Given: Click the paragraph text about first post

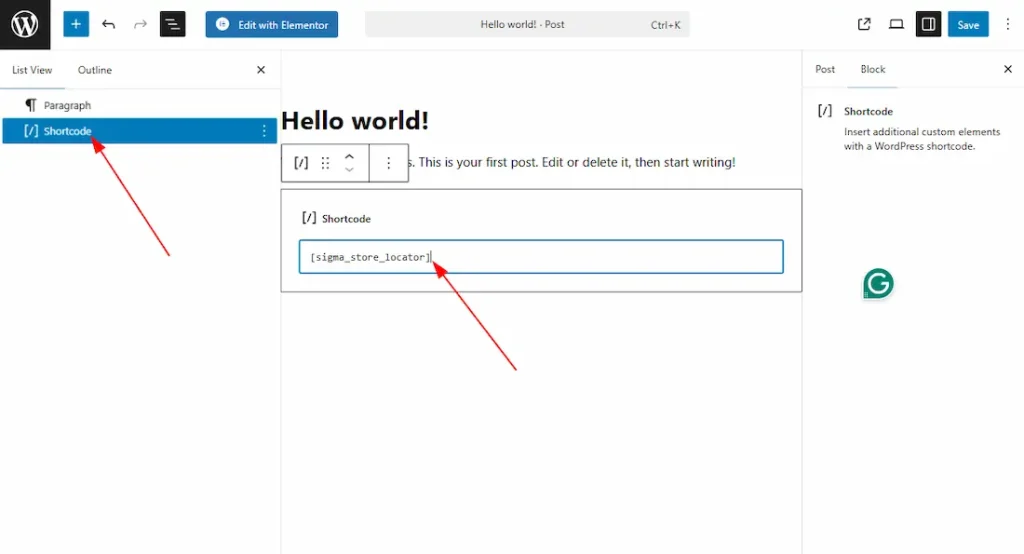Looking at the screenshot, I should 571,162.
